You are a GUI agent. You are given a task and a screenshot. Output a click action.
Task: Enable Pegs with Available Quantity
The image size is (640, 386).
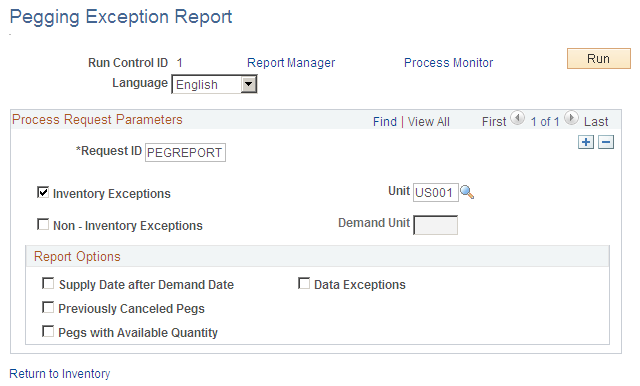(x=48, y=331)
